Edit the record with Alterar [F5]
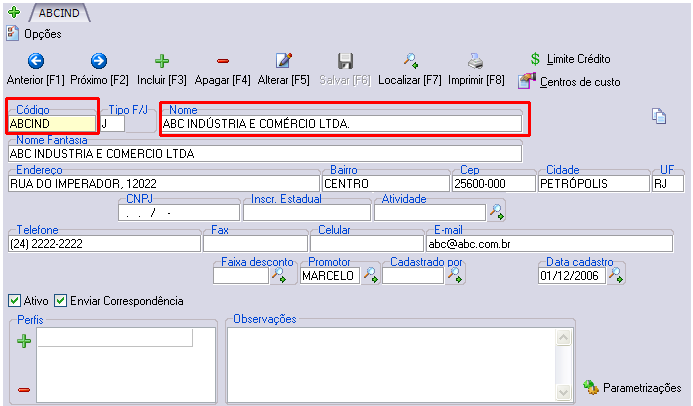Screen dimensions: 693x406 click(x=284, y=69)
